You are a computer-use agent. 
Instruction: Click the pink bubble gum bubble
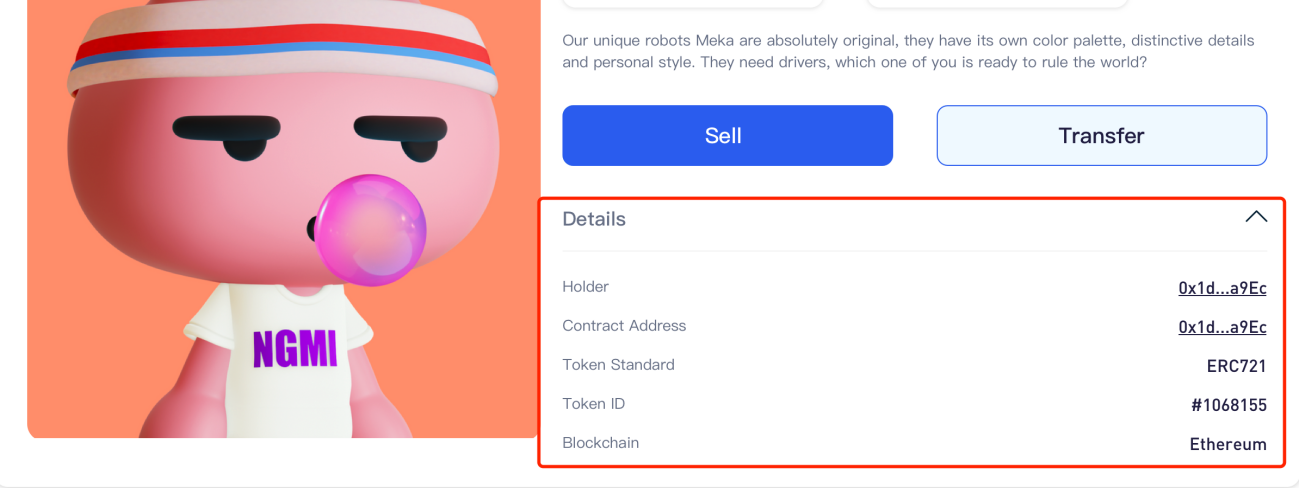click(371, 229)
